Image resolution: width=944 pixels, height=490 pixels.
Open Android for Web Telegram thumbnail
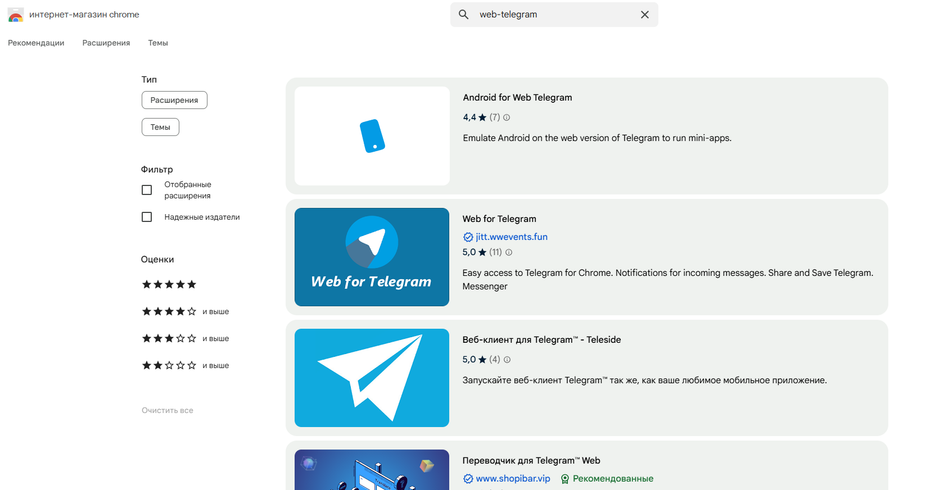coord(372,136)
